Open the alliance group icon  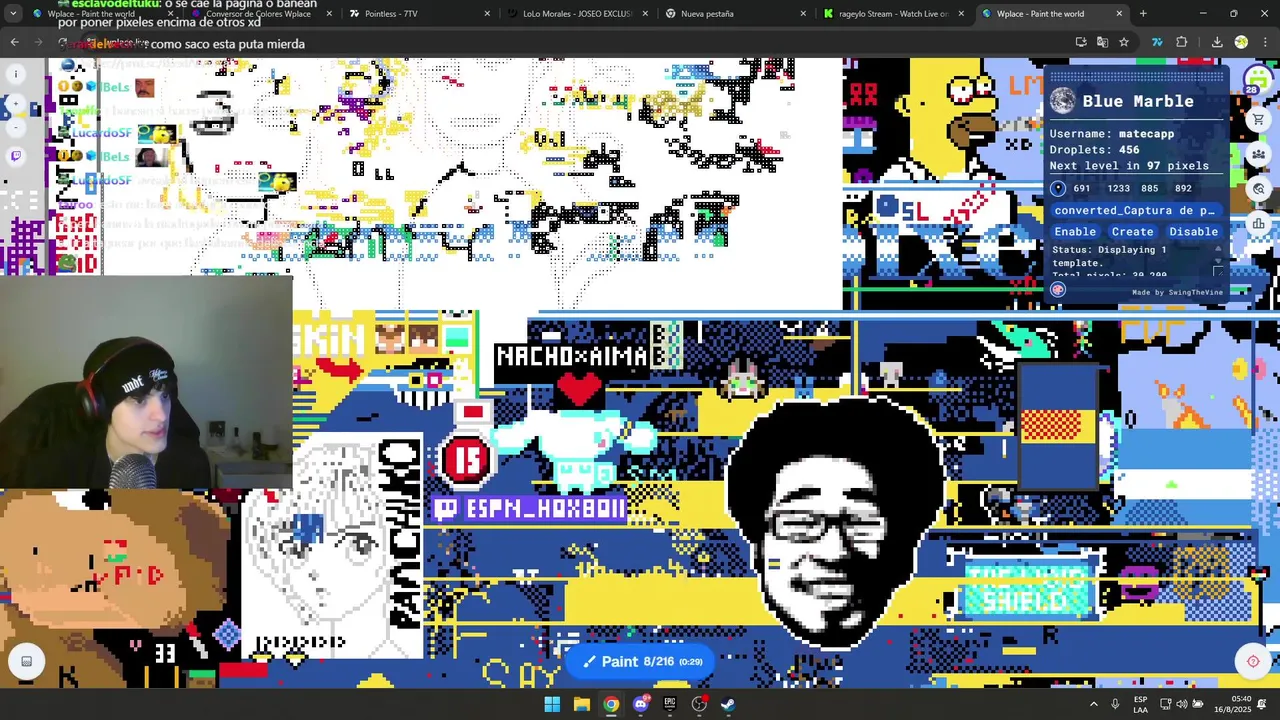(x=1259, y=154)
